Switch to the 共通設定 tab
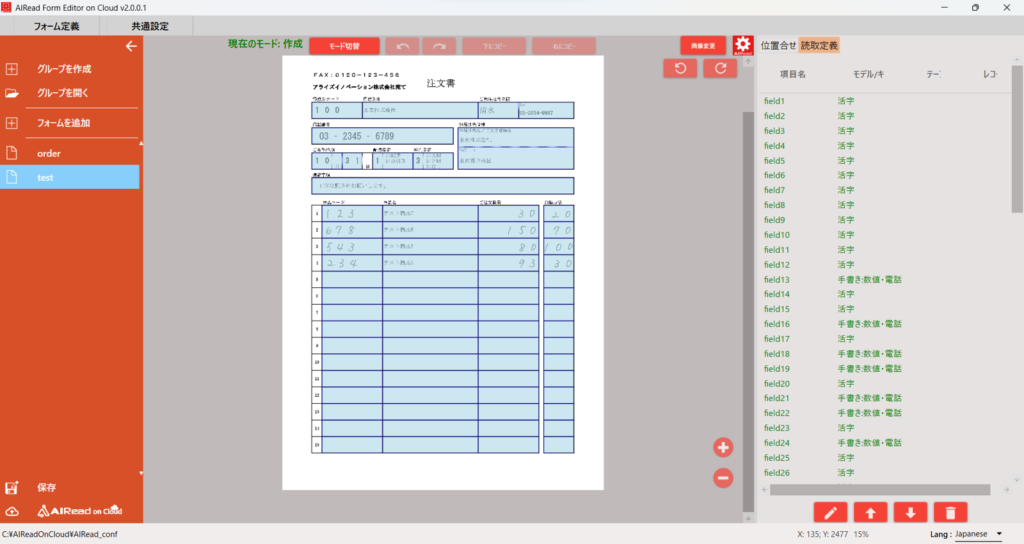1024x544 pixels. 150,25
